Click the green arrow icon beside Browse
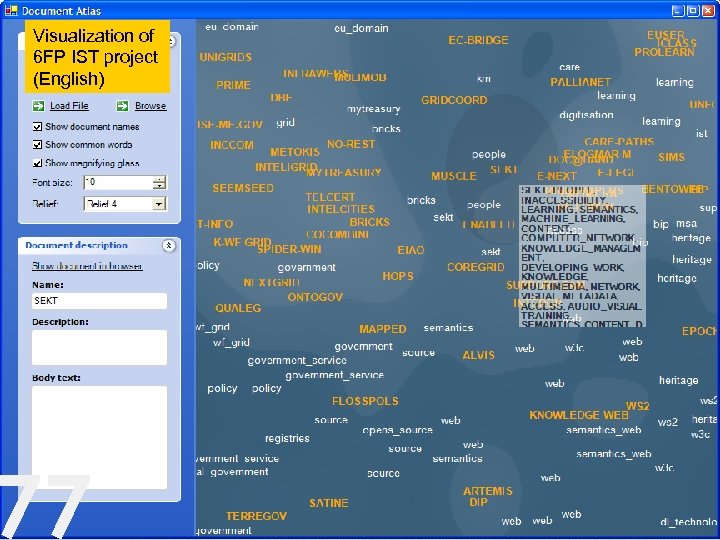Viewport: 720px width, 540px height. click(x=122, y=106)
